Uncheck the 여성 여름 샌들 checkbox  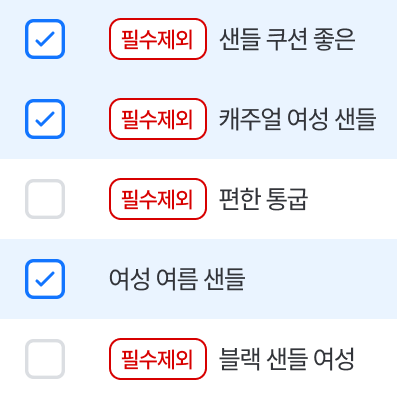point(45,279)
